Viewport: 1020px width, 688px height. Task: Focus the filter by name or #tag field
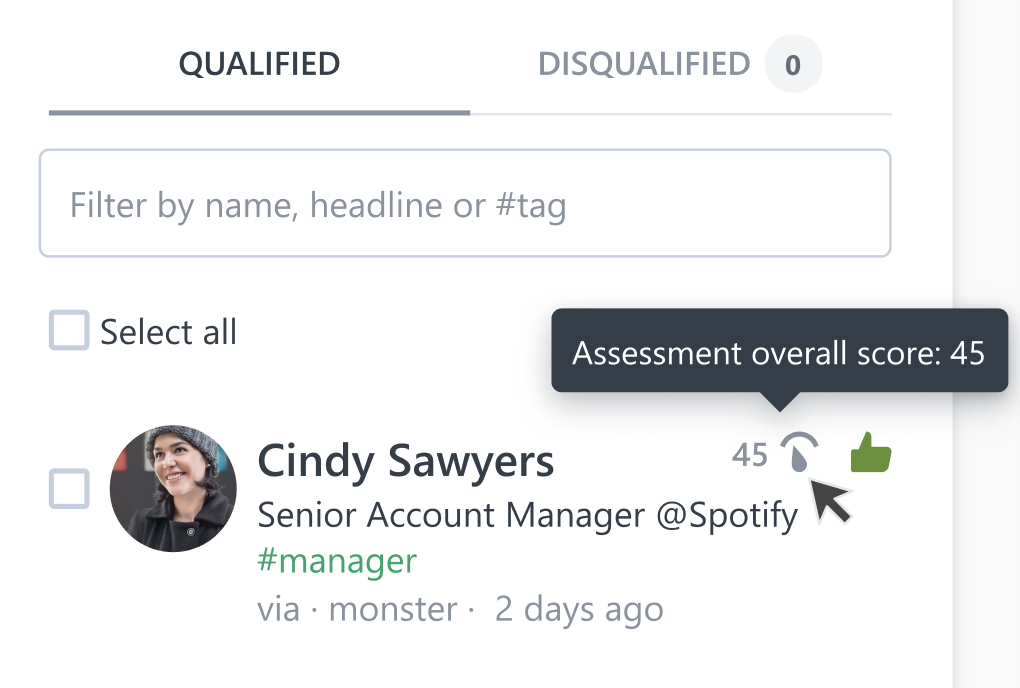pyautogui.click(x=465, y=204)
